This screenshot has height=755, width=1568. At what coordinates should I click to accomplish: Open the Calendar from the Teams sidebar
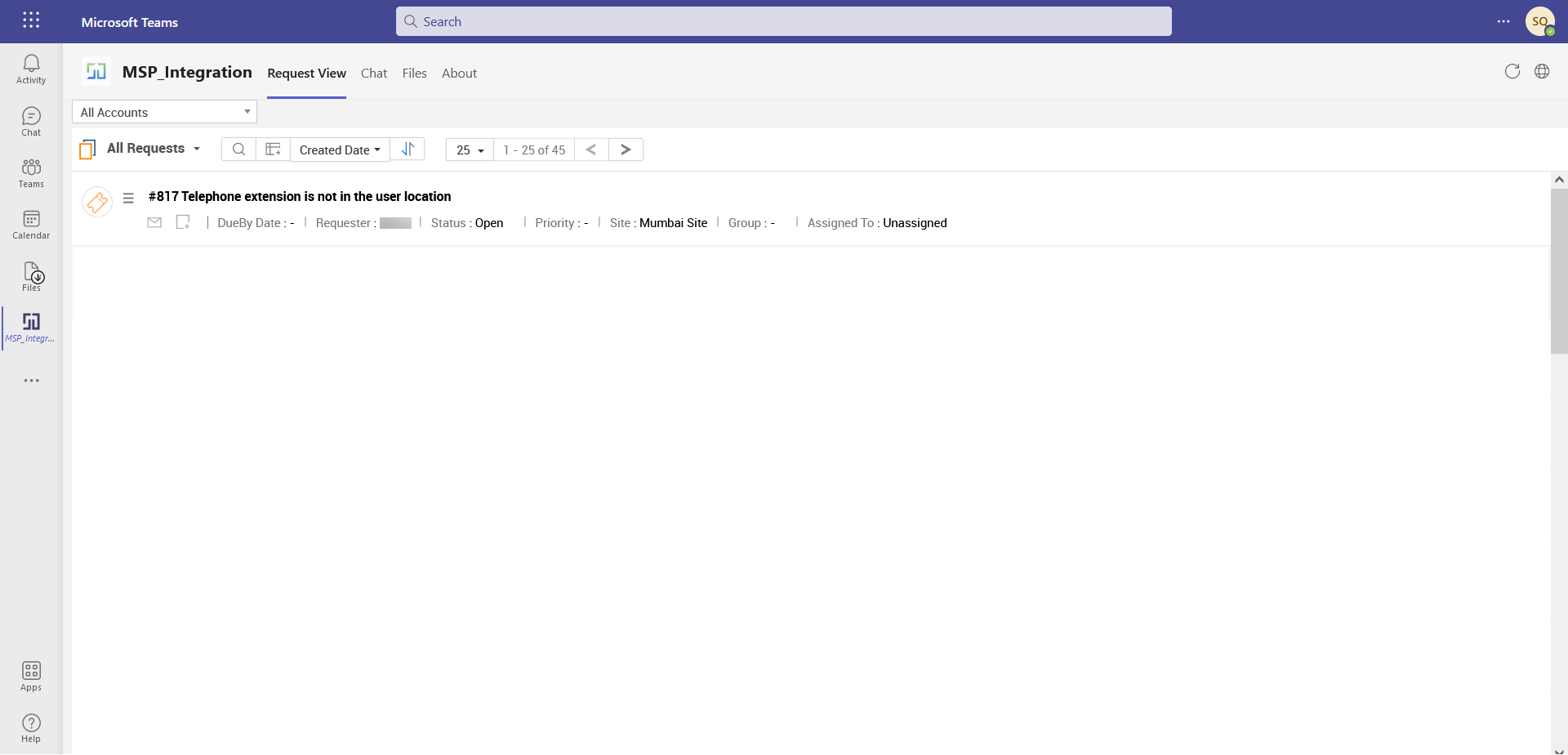31,225
